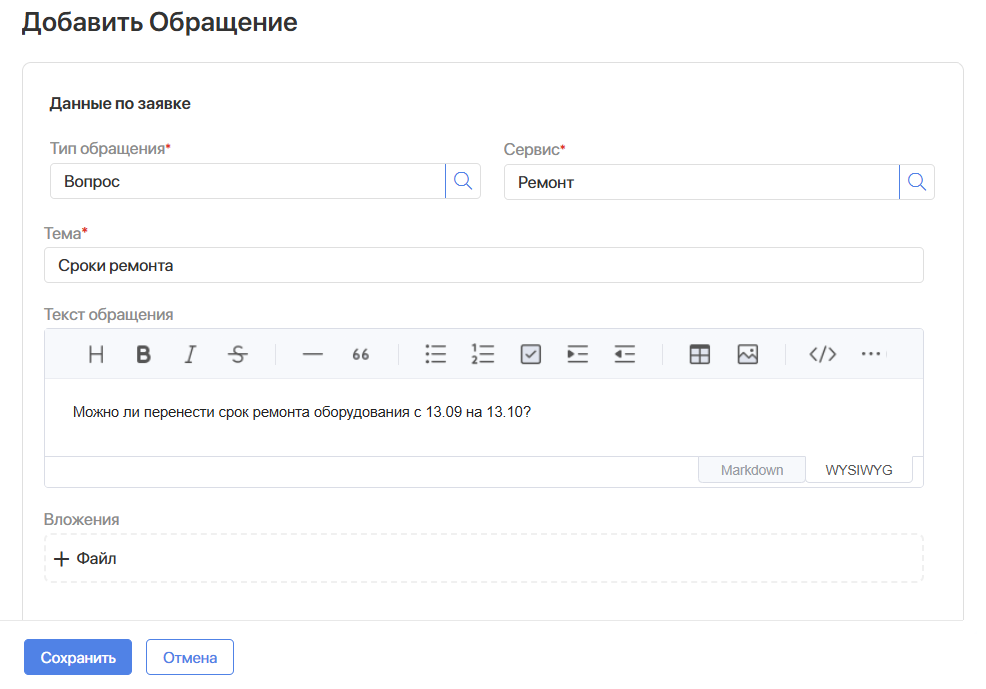
Task: Apply heading formatting with the H icon
Action: (95, 354)
